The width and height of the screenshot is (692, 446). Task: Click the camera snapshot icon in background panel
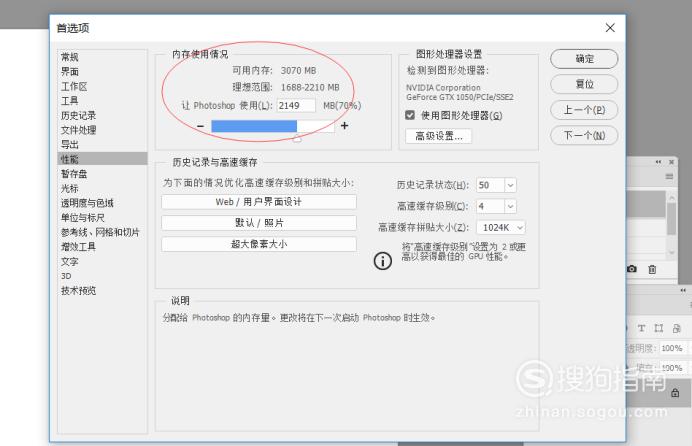tap(632, 269)
